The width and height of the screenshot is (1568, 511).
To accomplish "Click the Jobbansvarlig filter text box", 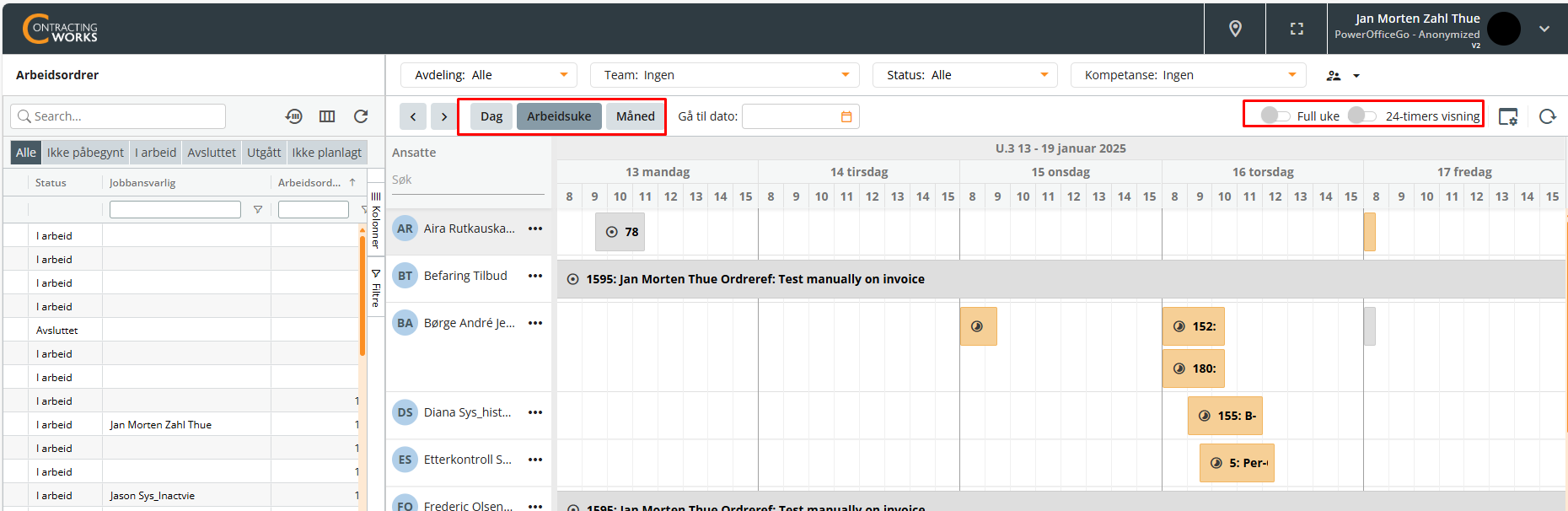I will (175, 209).
